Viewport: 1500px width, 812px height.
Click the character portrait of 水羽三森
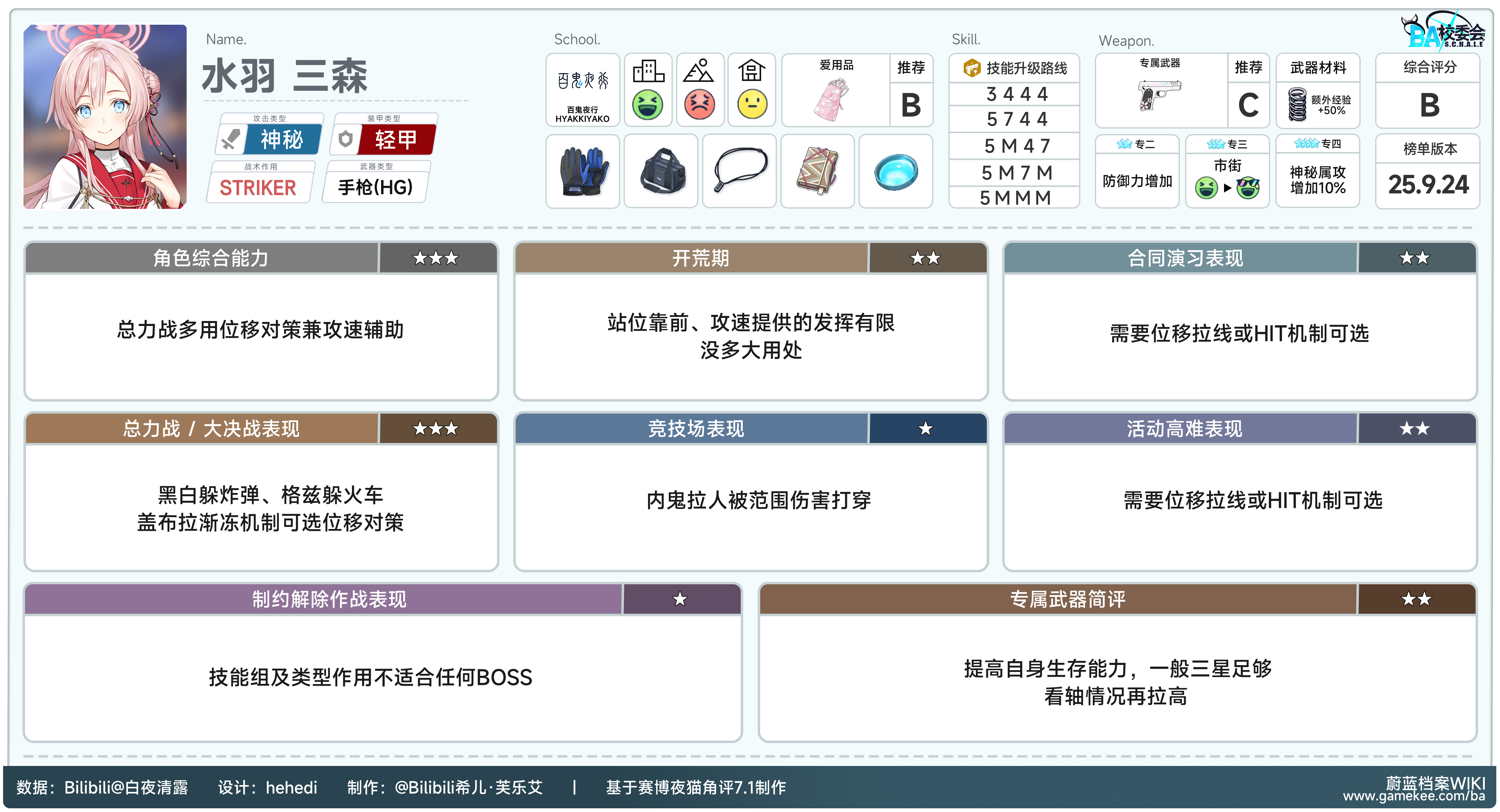click(105, 116)
